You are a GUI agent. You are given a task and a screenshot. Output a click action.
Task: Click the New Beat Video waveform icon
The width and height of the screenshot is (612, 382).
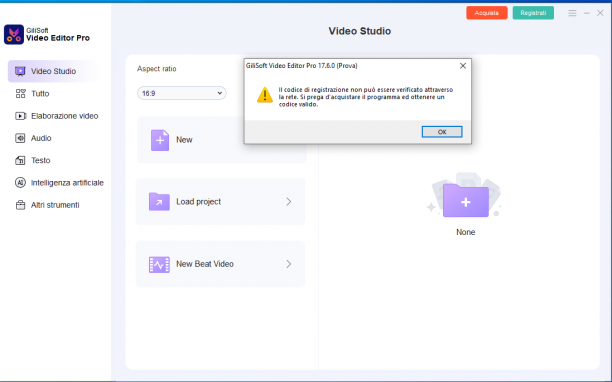click(x=159, y=264)
